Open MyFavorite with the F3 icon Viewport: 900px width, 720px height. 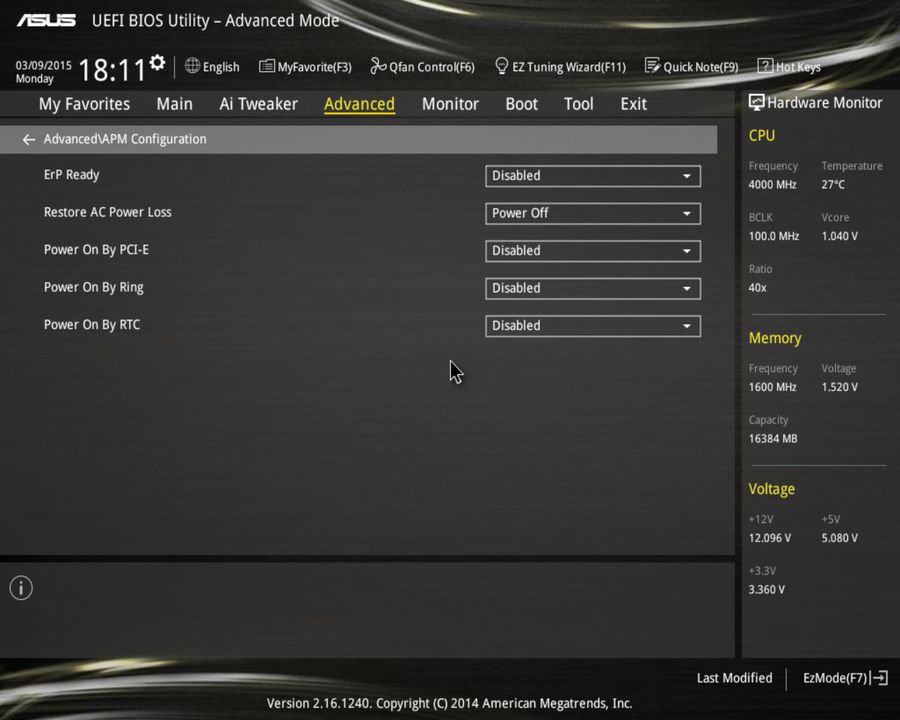coord(305,66)
